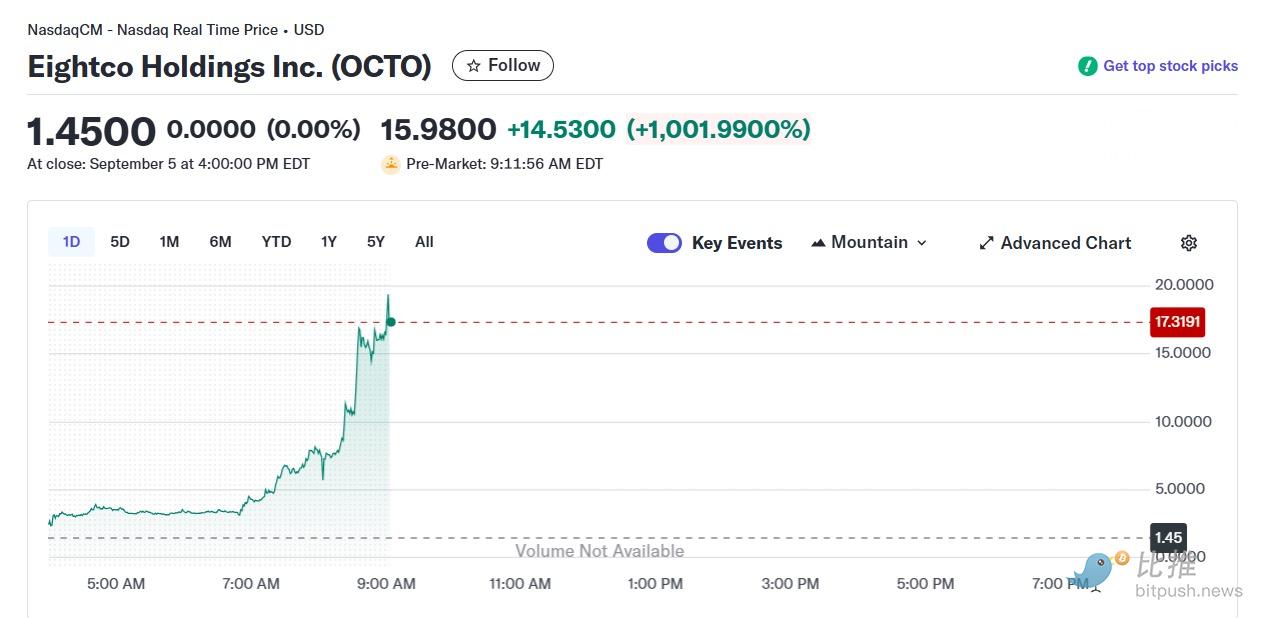Open the Mountain chart type dropdown

pyautogui.click(x=869, y=243)
